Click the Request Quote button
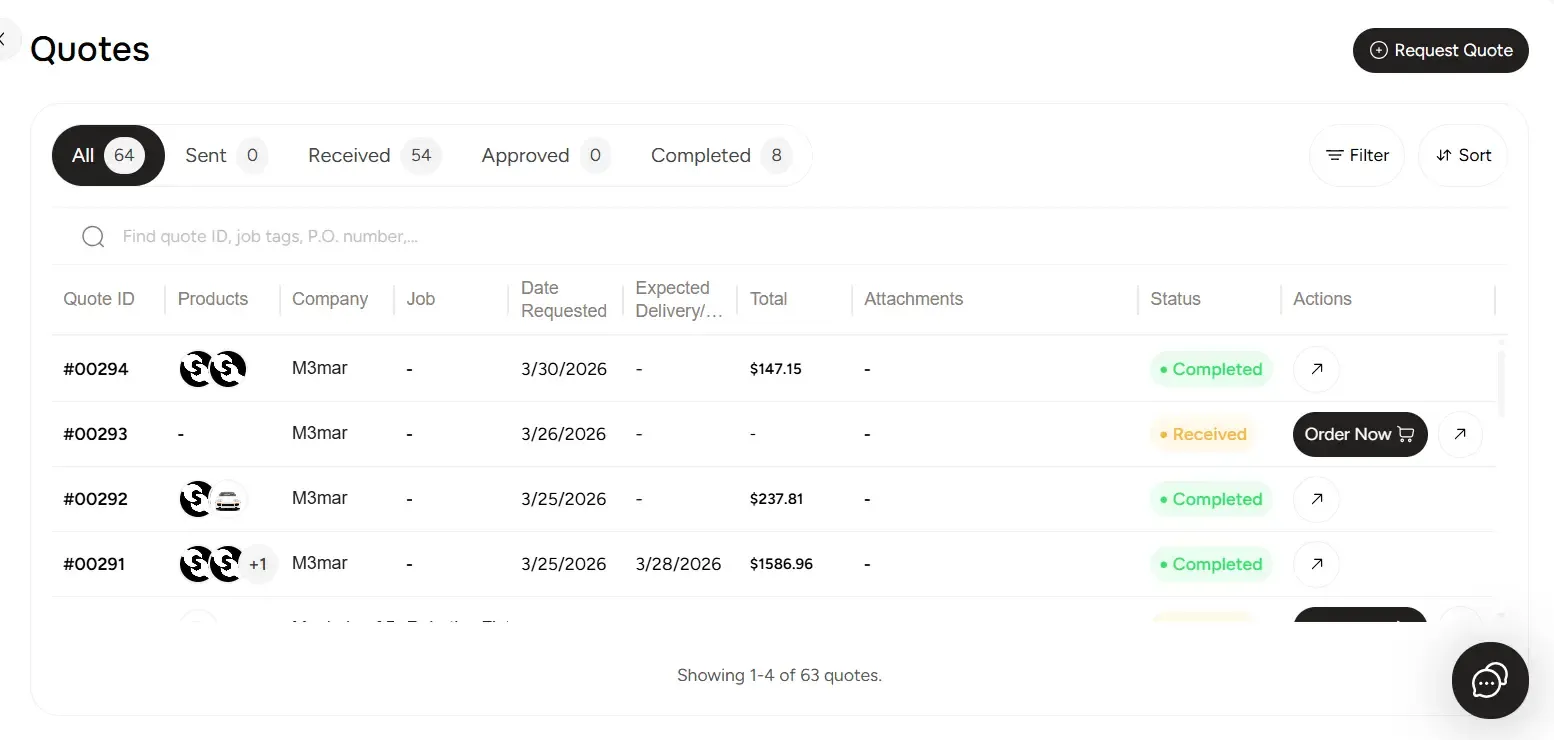 1440,50
